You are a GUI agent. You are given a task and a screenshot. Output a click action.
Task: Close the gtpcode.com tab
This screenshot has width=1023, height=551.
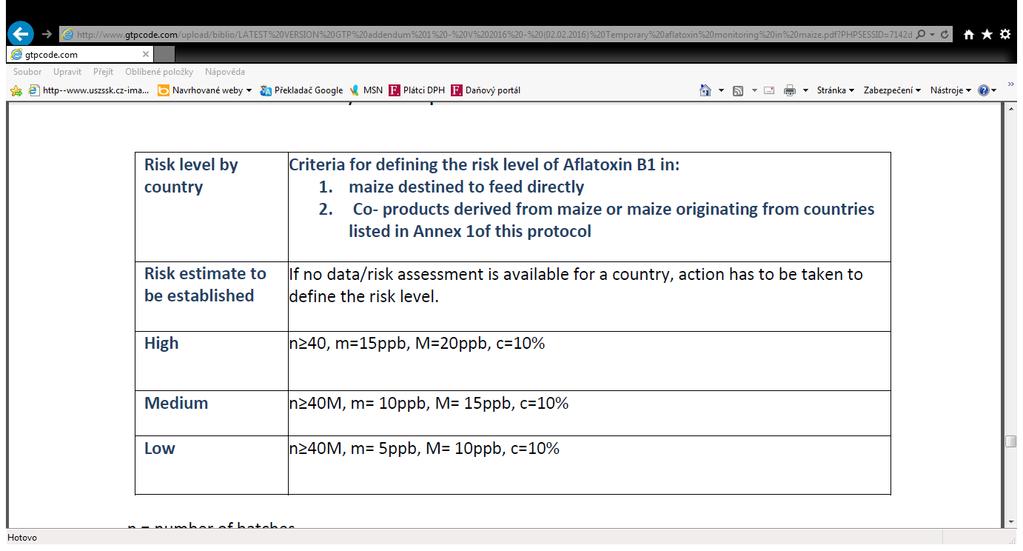coord(145,54)
